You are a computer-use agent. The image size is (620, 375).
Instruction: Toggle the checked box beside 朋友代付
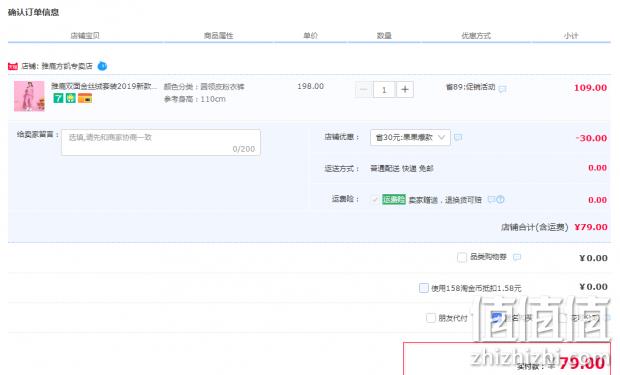coord(496,317)
